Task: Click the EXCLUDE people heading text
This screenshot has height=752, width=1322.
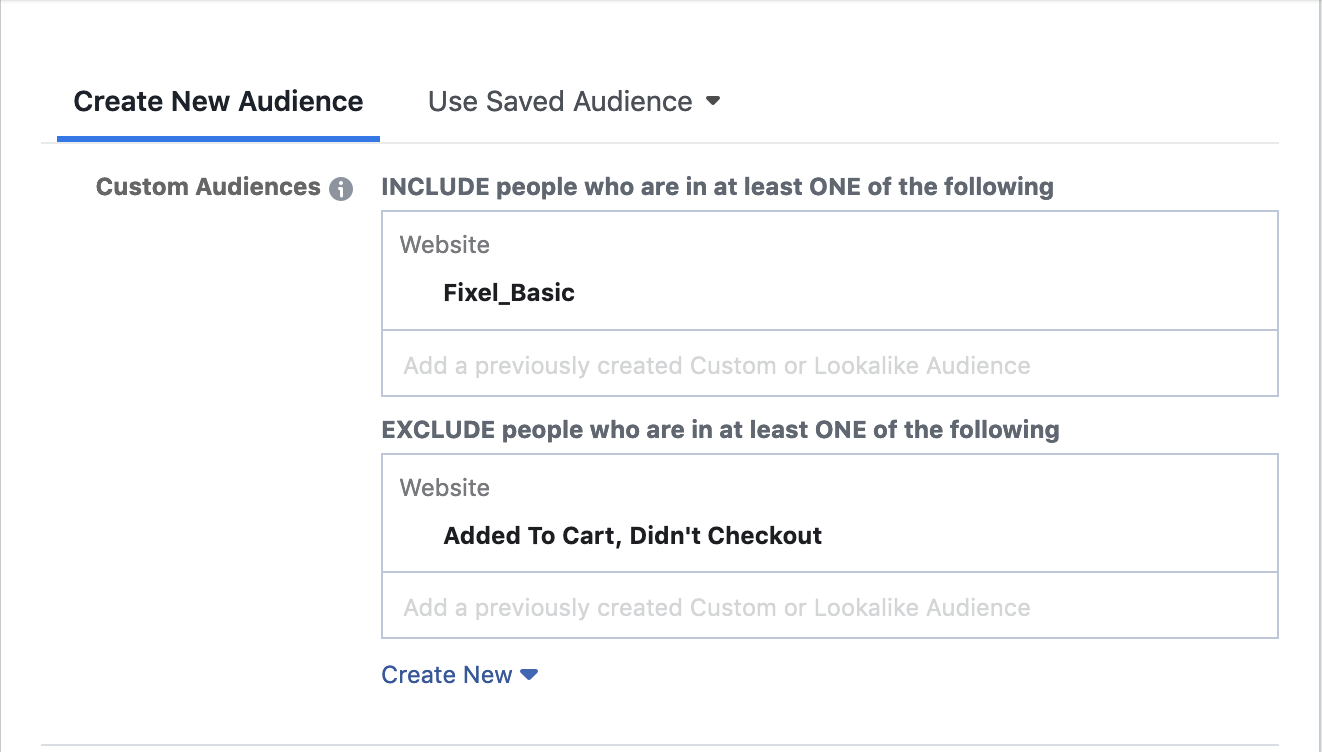Action: 720,430
